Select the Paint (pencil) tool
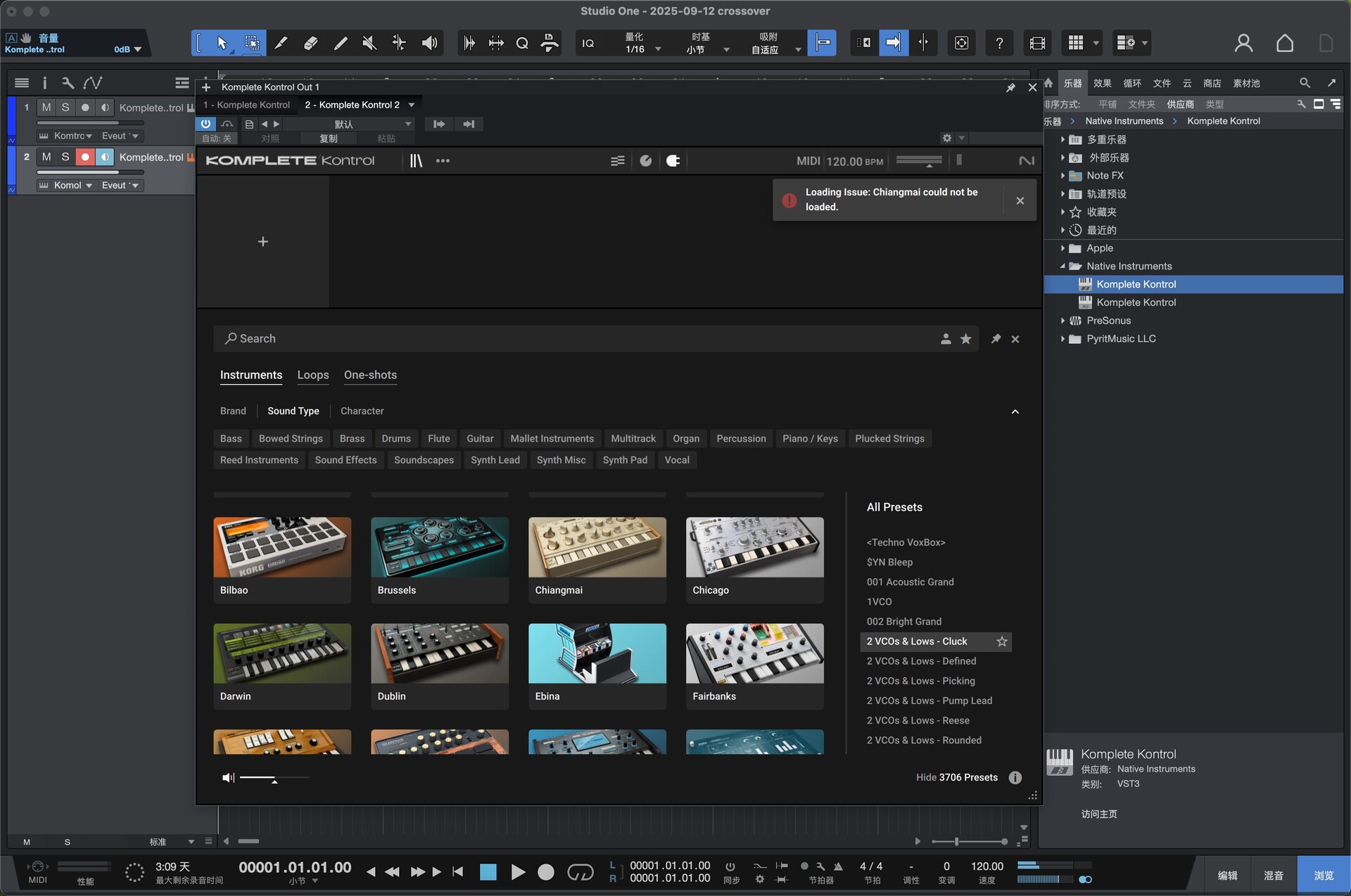The height and width of the screenshot is (896, 1351). point(340,43)
